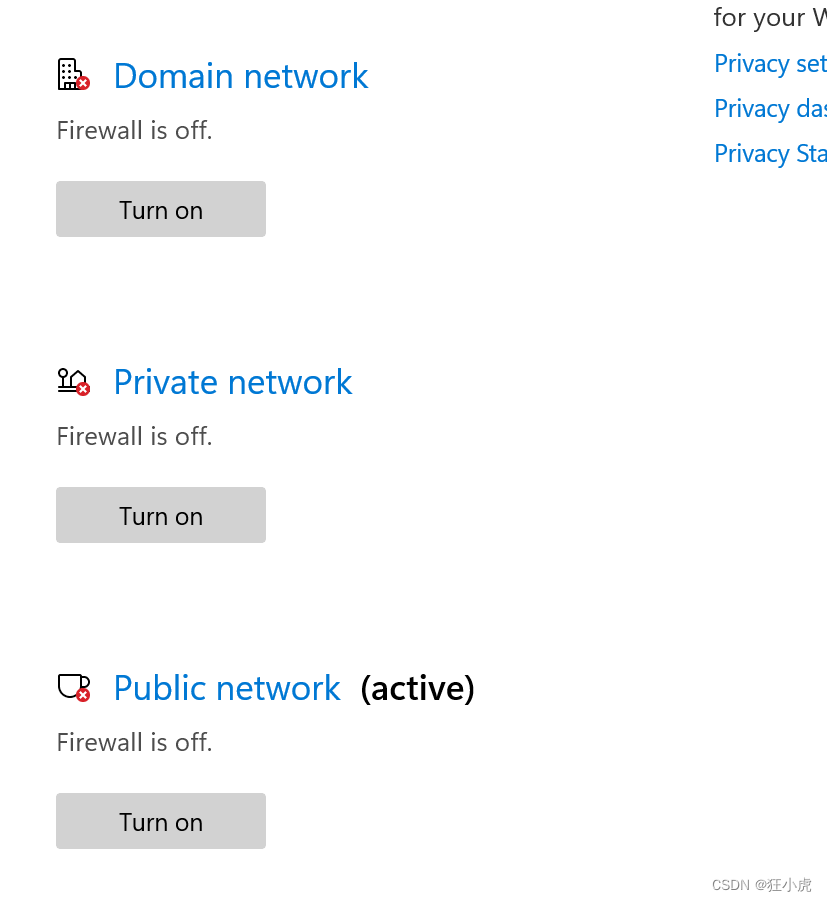Open the Privacy dashboard link

coord(770,108)
